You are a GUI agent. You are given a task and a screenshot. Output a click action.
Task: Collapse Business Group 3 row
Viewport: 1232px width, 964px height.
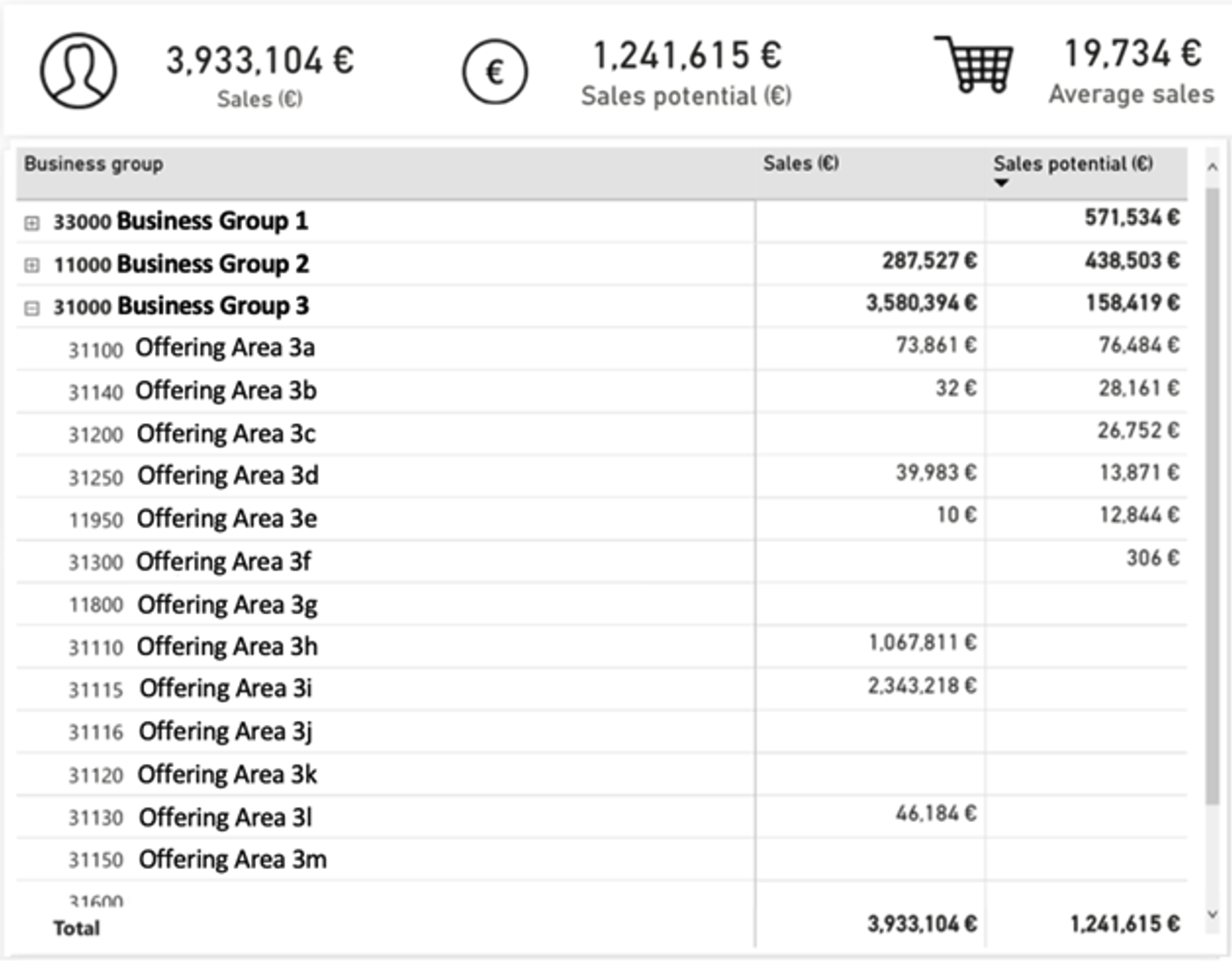tap(32, 308)
